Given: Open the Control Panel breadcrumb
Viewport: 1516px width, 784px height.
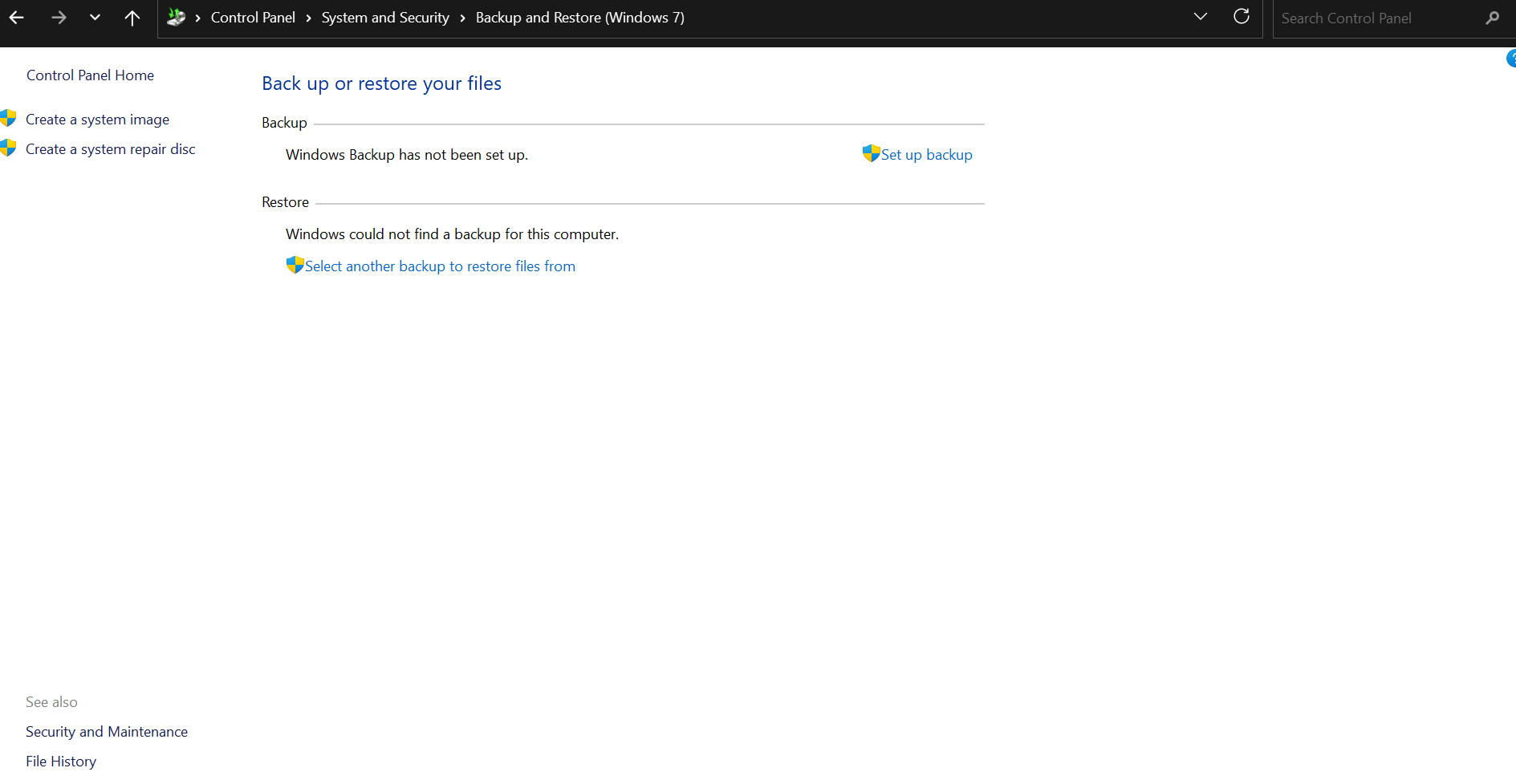Looking at the screenshot, I should point(253,18).
